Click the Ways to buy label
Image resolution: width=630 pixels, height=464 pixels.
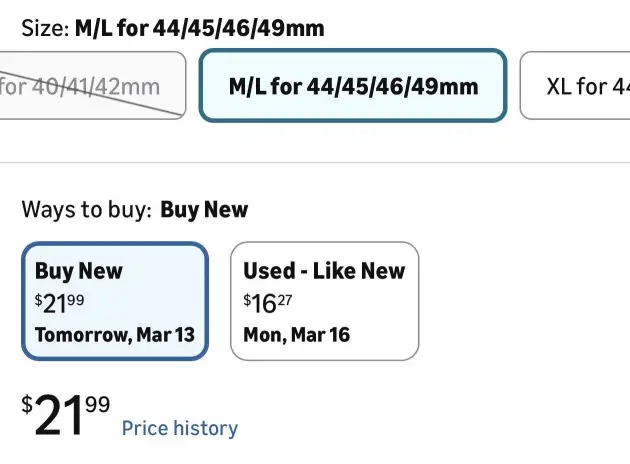tap(86, 210)
